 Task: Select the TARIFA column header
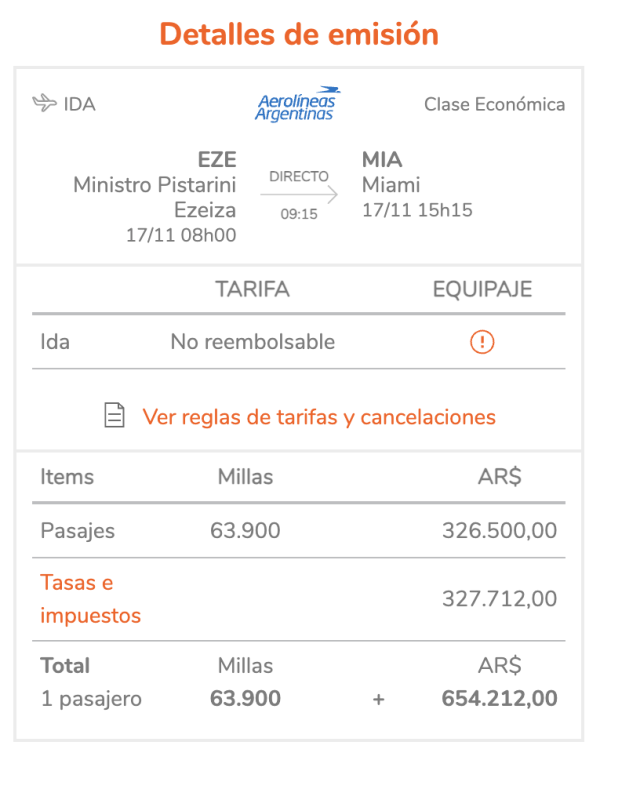coord(252,289)
